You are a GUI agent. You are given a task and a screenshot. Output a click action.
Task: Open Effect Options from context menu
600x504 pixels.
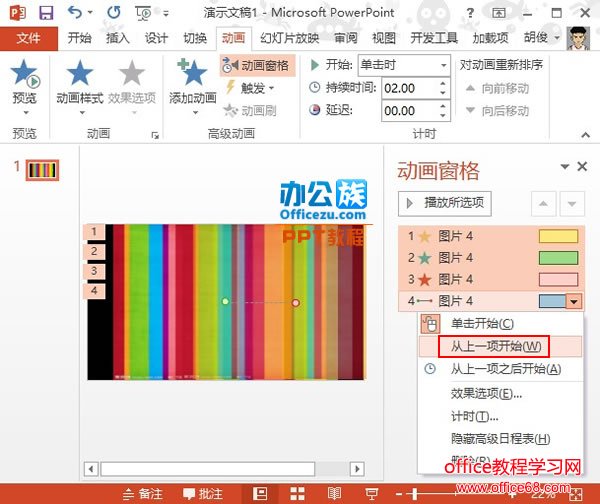[x=501, y=393]
